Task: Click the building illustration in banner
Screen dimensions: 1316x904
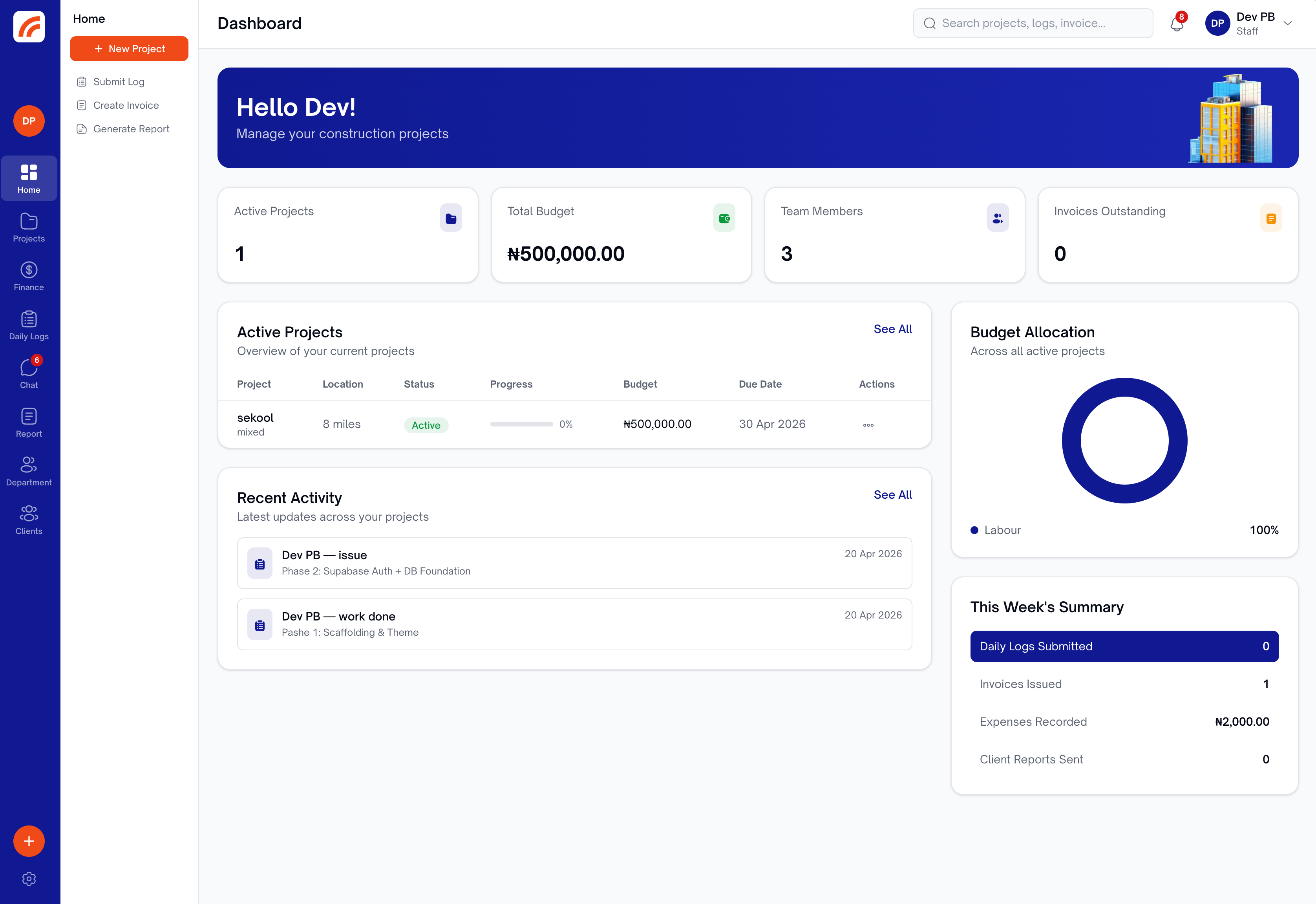Action: pos(1230,118)
